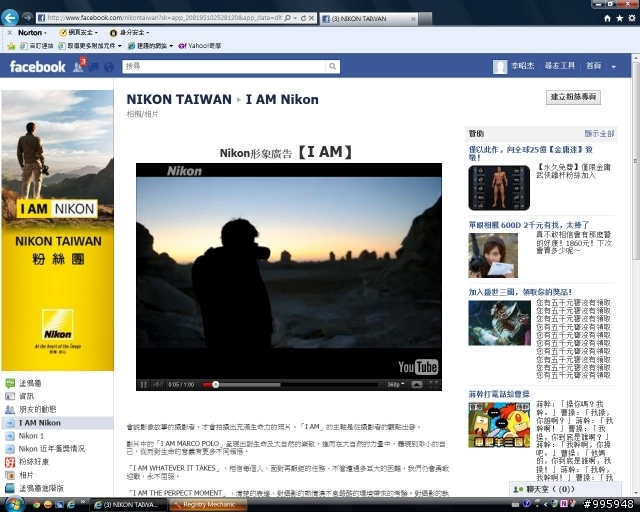The height and width of the screenshot is (512, 640).
Task: Click the Three Kingdoms cartoon ad thumbnail
Action: click(499, 425)
